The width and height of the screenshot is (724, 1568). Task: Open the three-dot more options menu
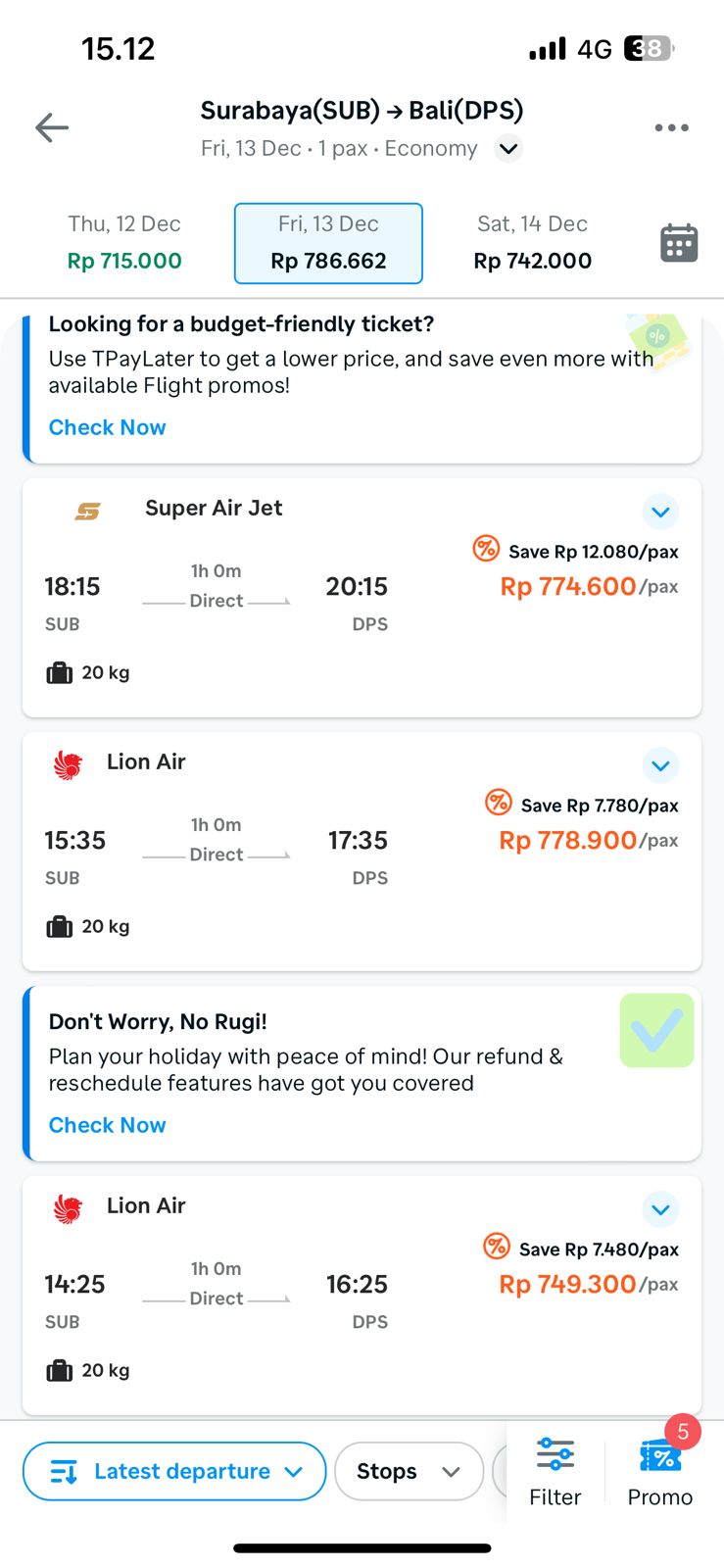[671, 127]
